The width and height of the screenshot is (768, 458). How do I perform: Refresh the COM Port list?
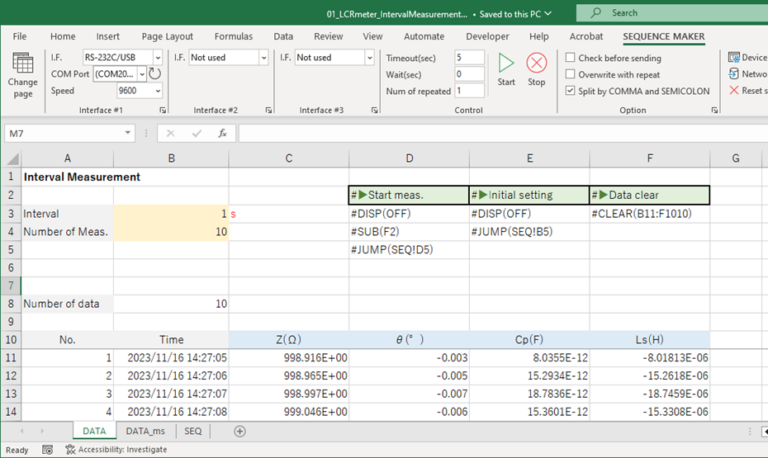155,74
